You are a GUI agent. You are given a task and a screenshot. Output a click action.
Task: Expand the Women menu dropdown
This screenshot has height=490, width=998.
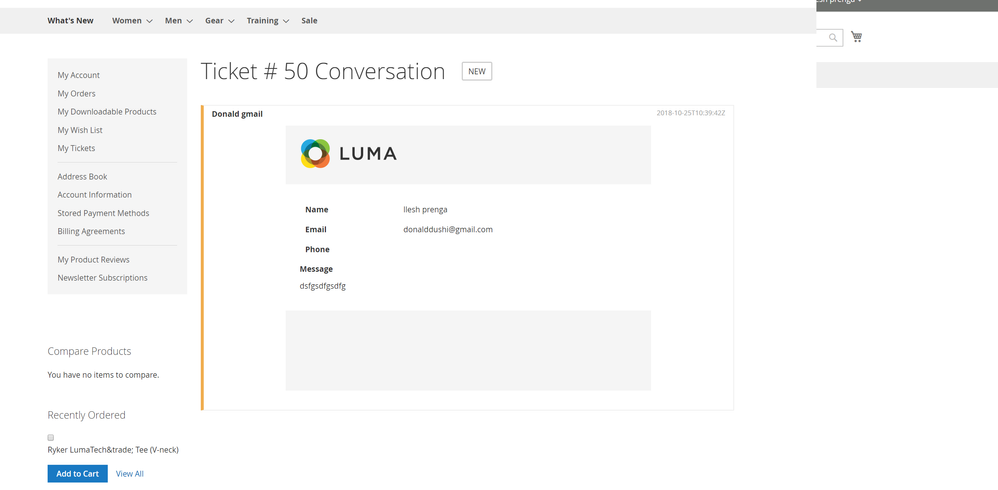(132, 20)
